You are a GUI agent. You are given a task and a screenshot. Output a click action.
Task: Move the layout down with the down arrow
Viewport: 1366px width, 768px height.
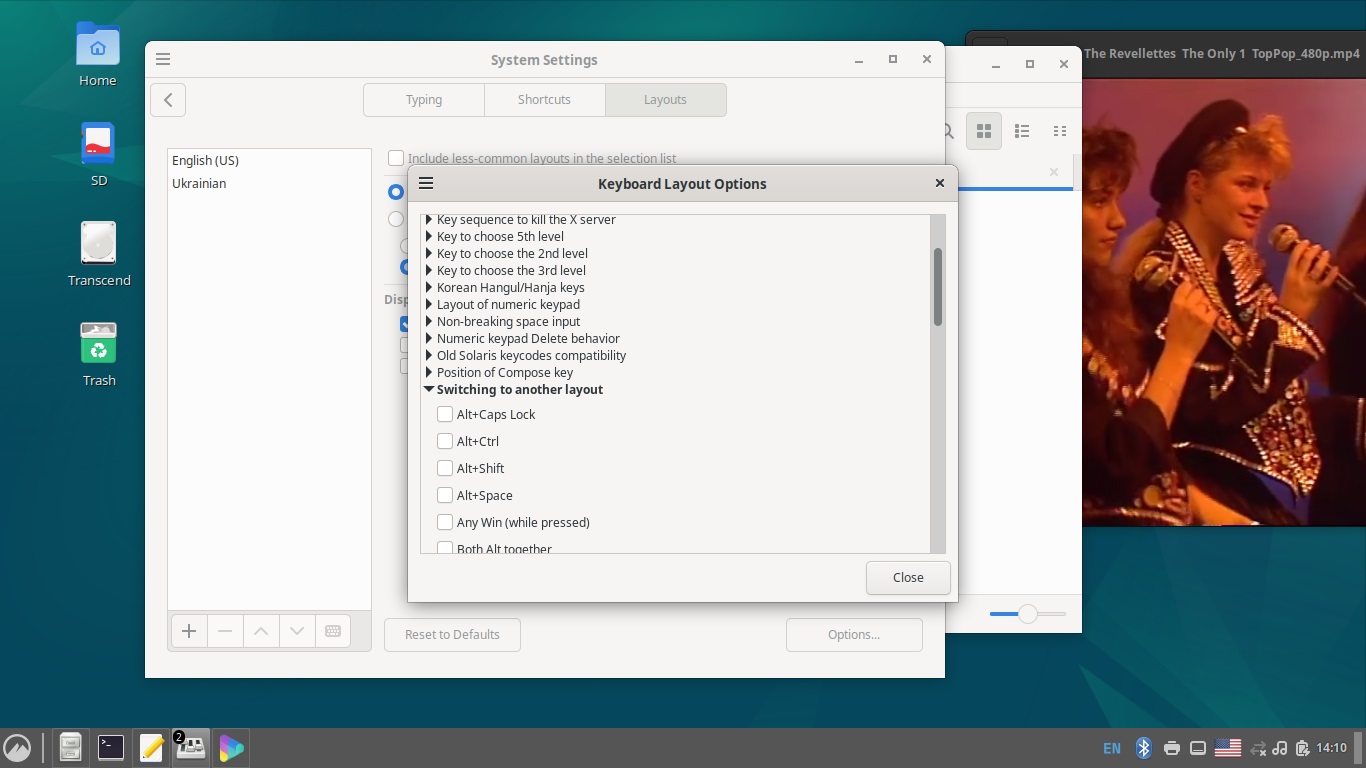coord(297,631)
